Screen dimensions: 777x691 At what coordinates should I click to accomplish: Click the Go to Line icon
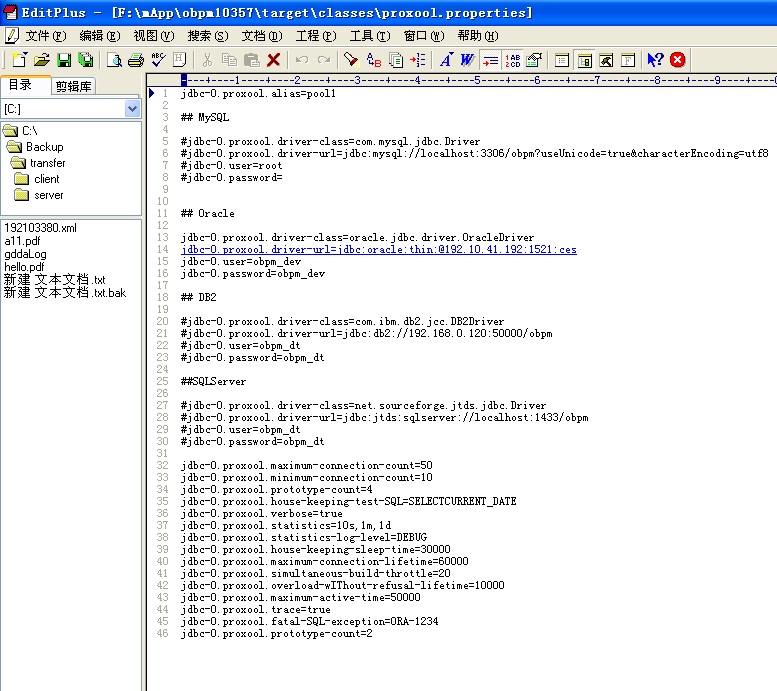coord(418,60)
